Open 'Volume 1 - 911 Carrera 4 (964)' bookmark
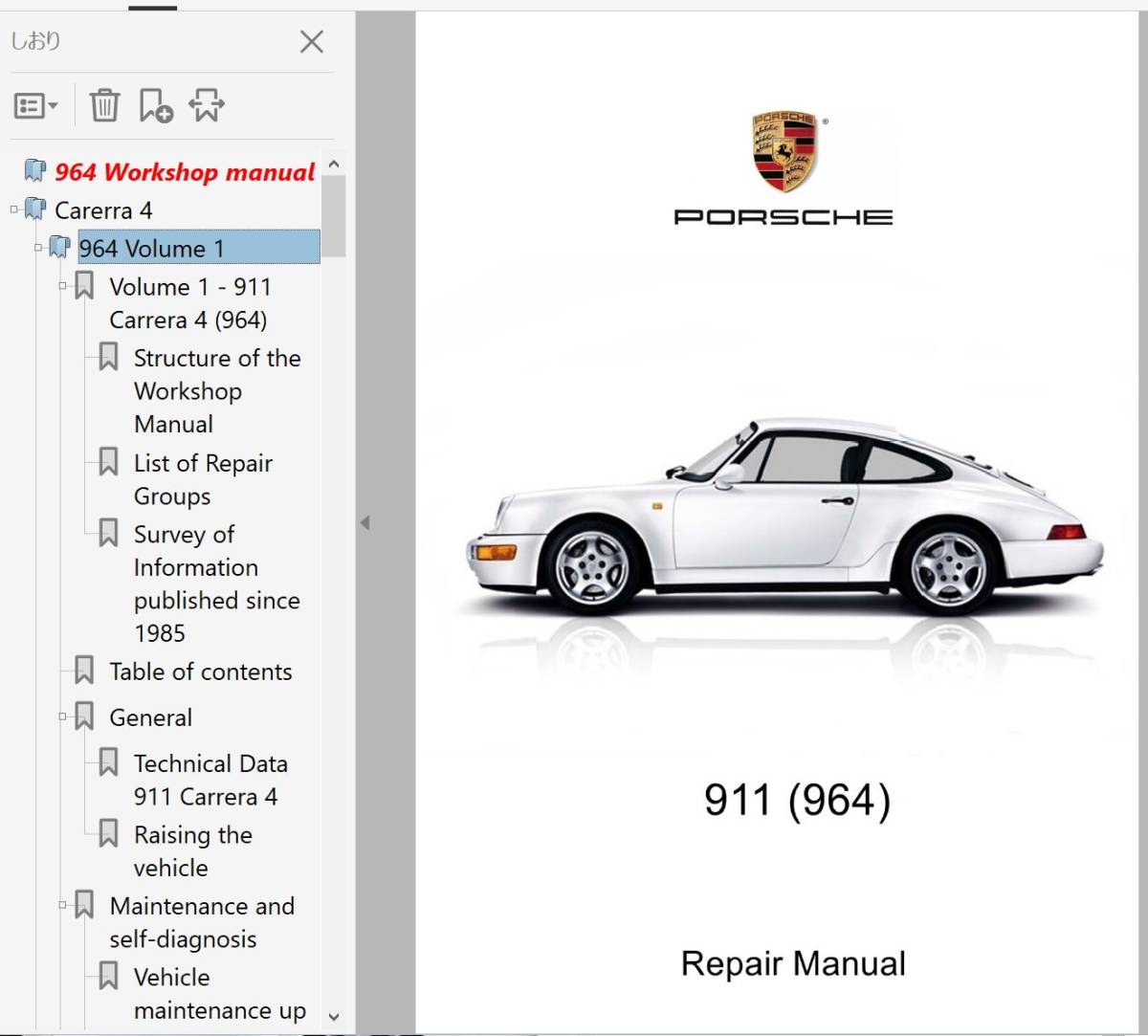 pyautogui.click(x=190, y=303)
